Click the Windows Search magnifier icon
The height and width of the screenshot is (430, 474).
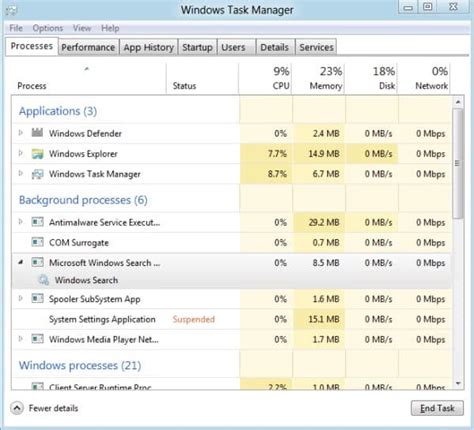(x=43, y=280)
